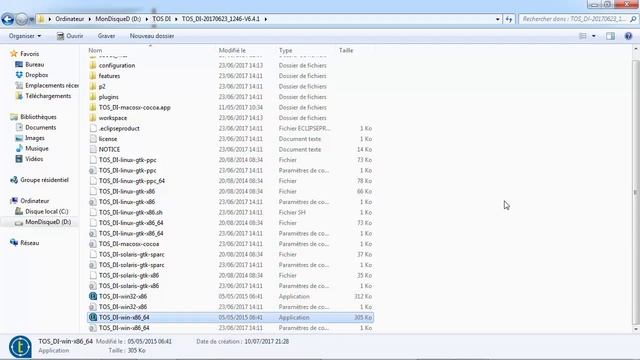Select the plugins folder icon
The width and height of the screenshot is (640, 360).
(x=93, y=97)
